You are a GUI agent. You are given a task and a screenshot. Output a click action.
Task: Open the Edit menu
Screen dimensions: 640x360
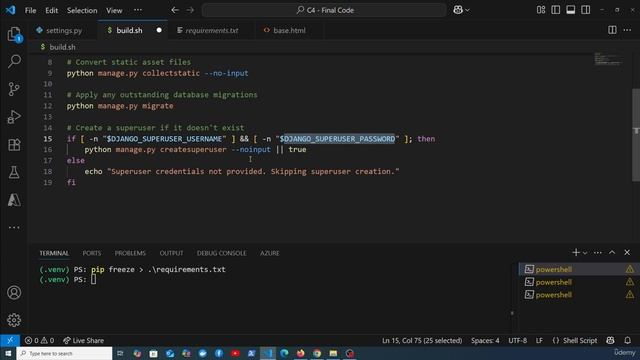[x=51, y=10]
